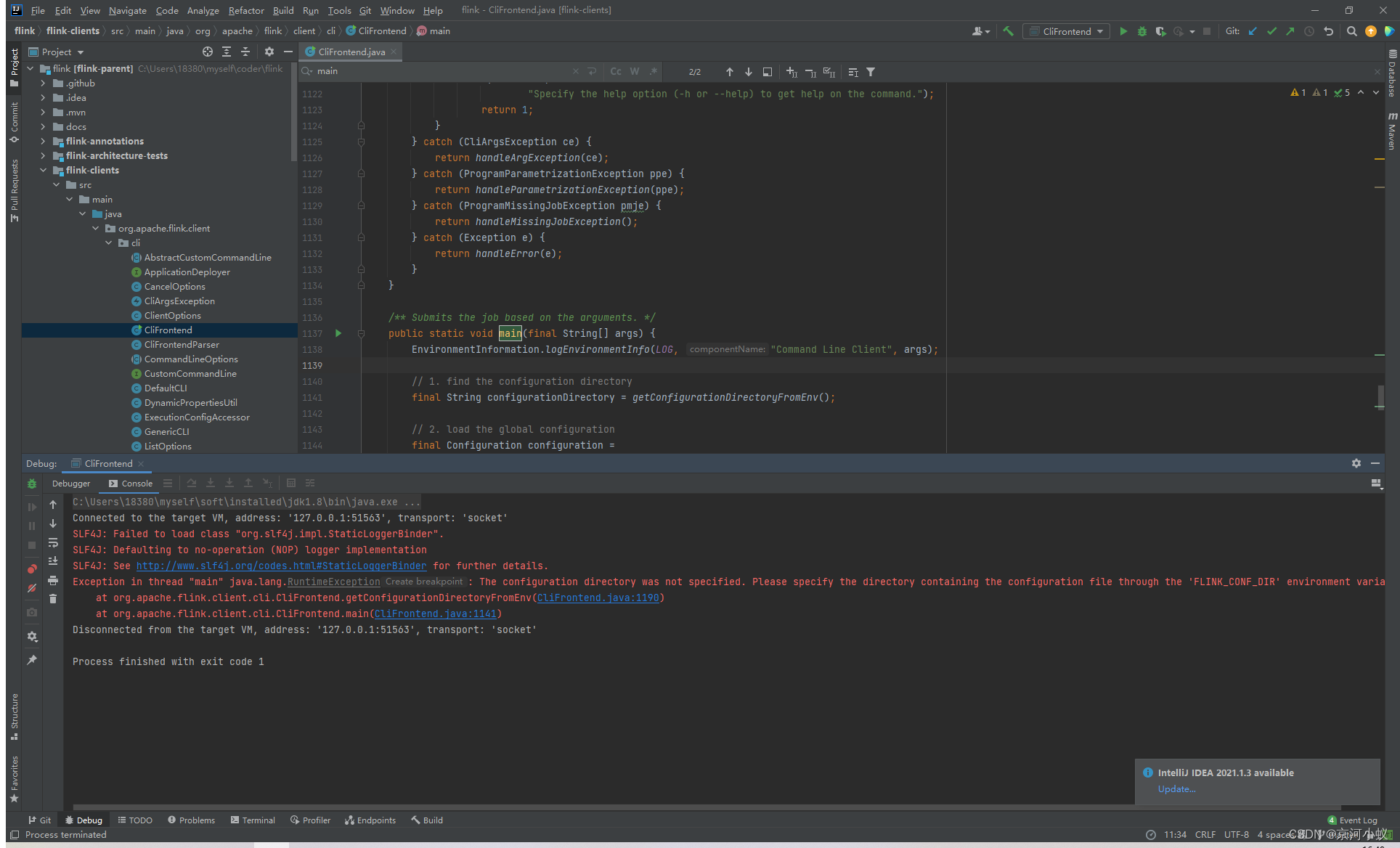The width and height of the screenshot is (1400, 848).
Task: Expand the .github folder
Action: click(x=43, y=83)
